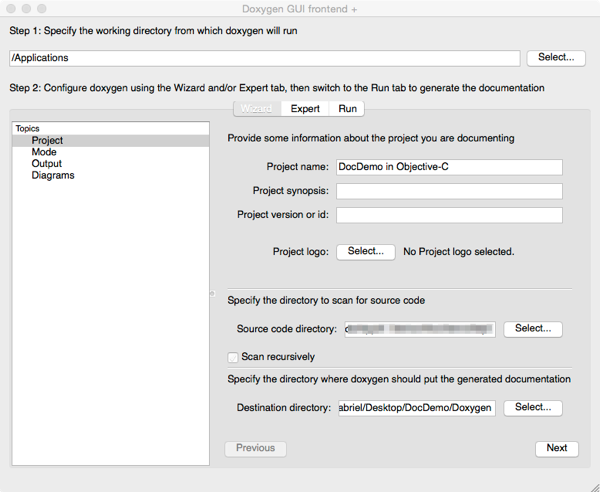600x492 pixels.
Task: Go to the Run tab
Action: coord(347,108)
